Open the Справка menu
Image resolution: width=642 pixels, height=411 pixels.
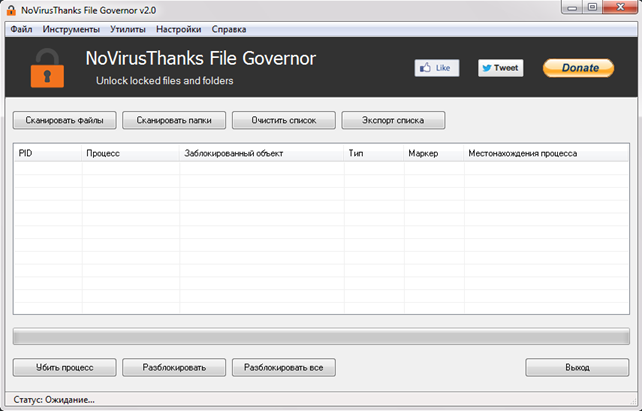229,29
